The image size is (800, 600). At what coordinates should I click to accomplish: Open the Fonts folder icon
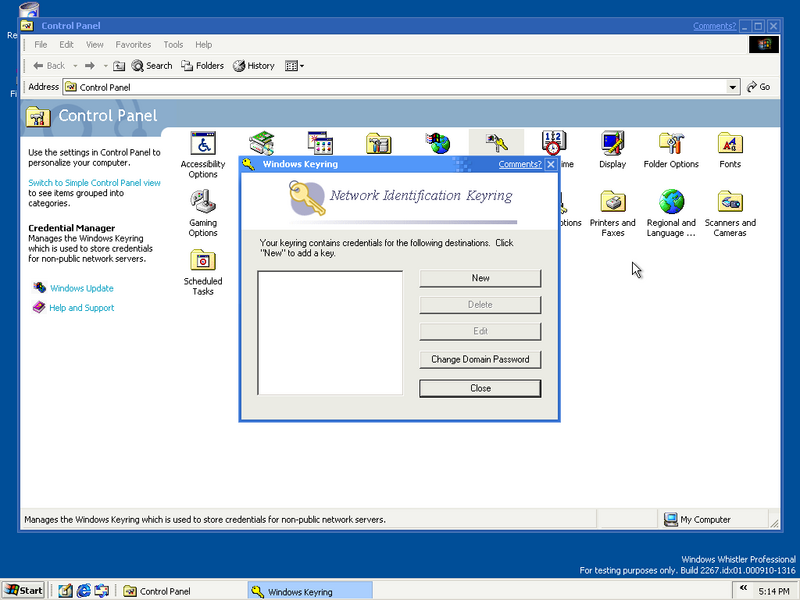pyautogui.click(x=730, y=149)
